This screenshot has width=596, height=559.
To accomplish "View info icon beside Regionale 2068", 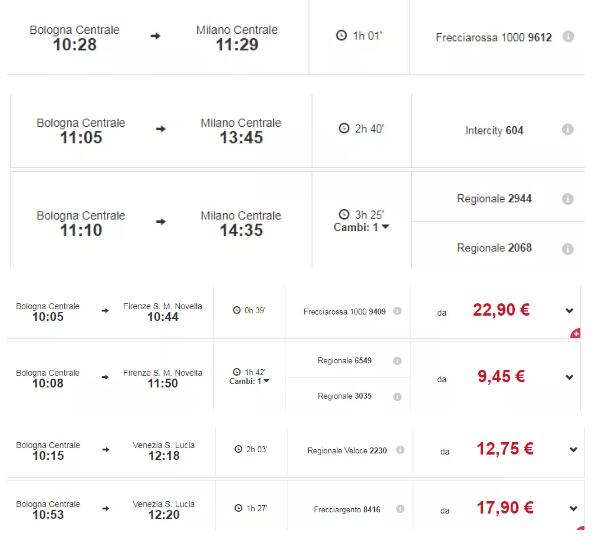I will coord(567,249).
